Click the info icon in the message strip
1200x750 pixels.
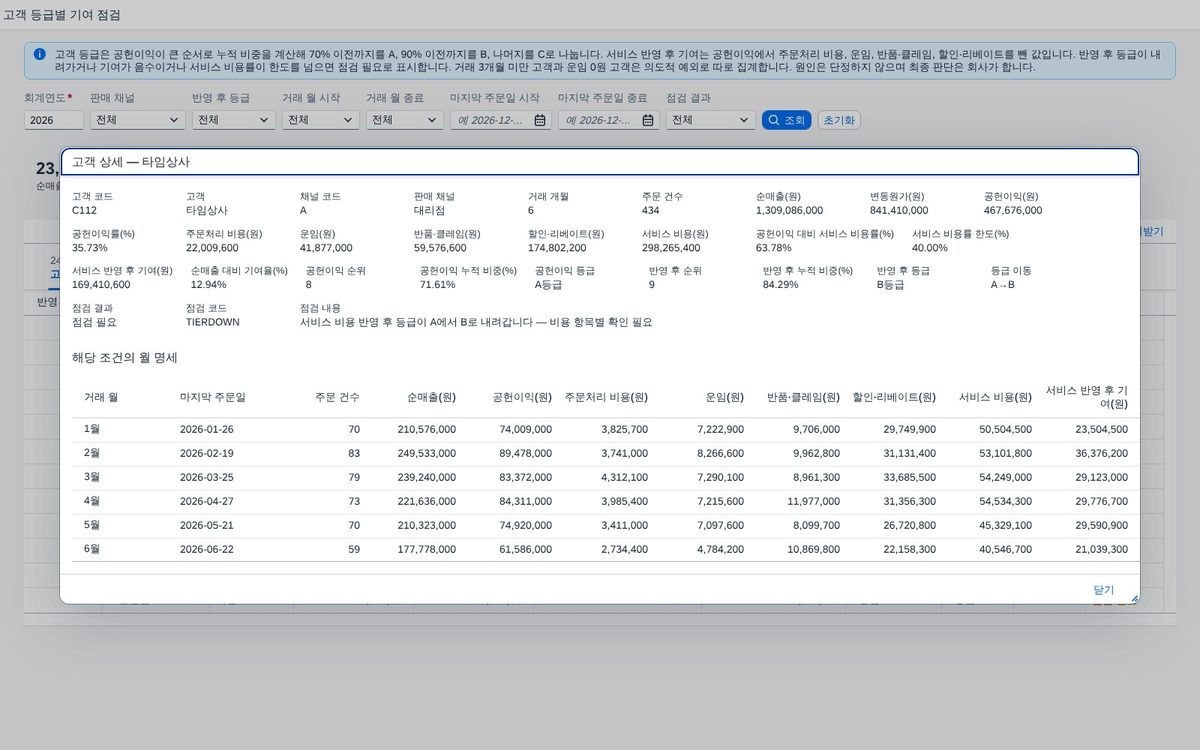click(x=39, y=54)
